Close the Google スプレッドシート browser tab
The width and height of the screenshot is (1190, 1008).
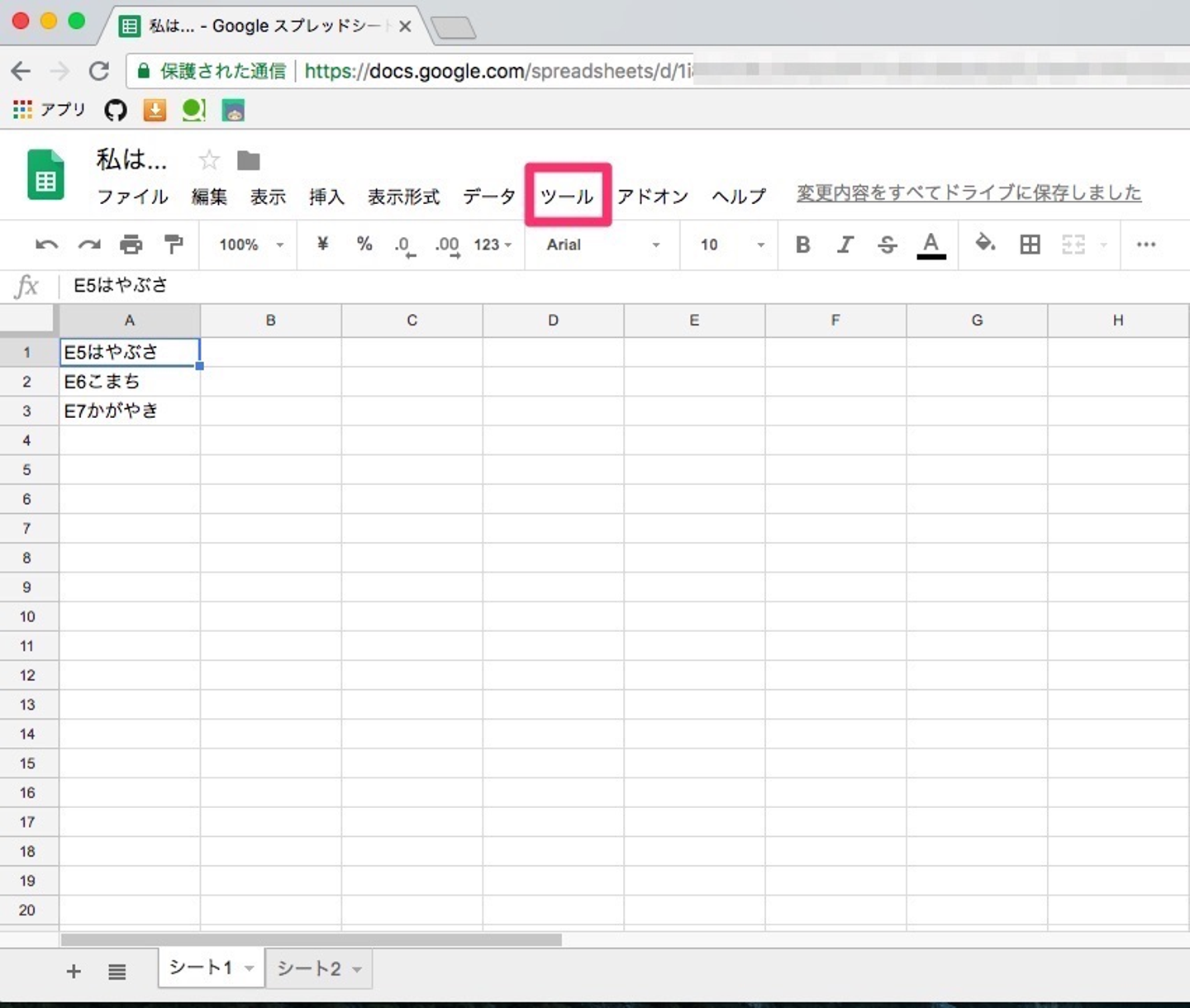click(x=405, y=26)
